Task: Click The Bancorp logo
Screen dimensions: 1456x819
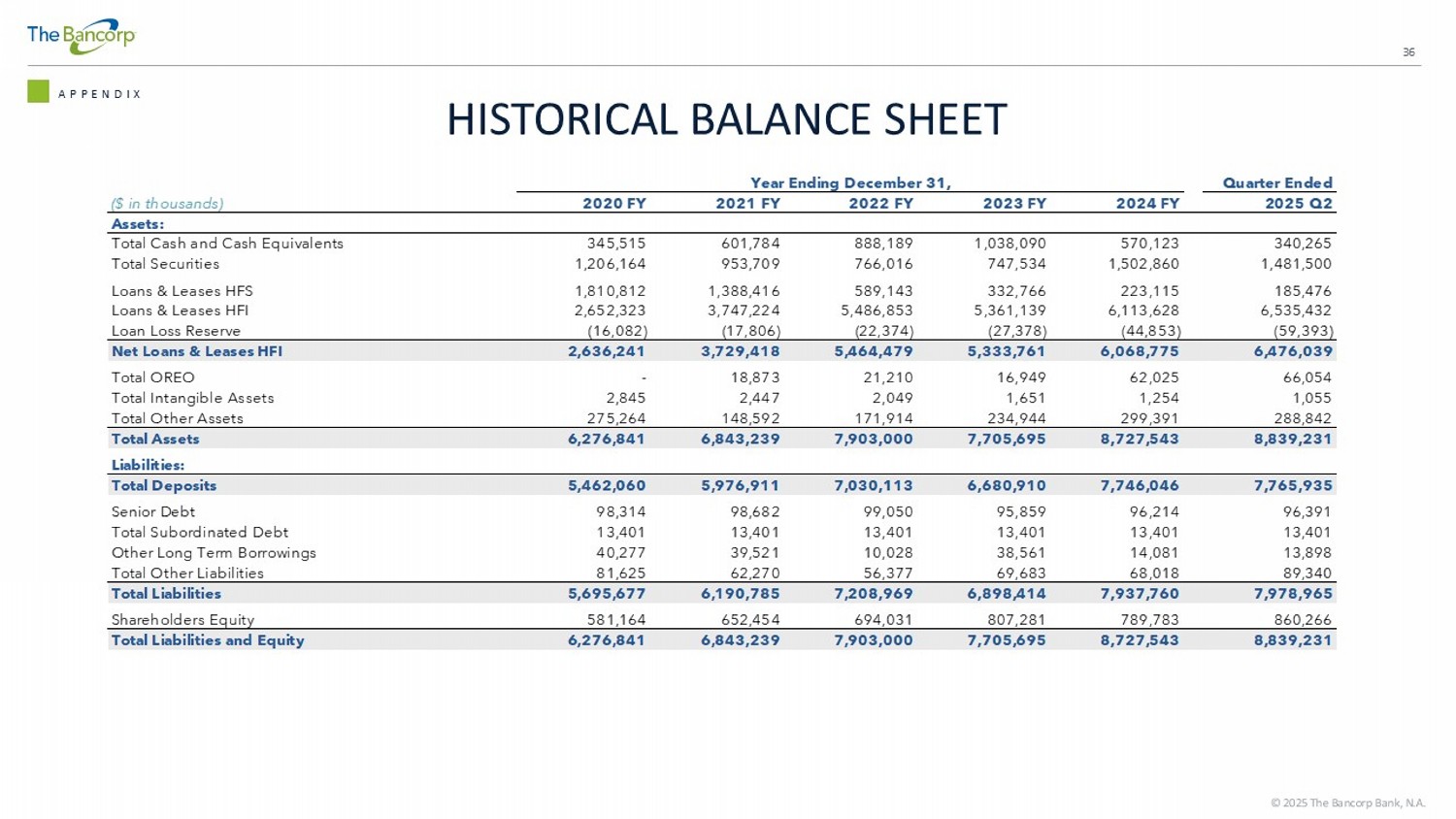Action: [x=81, y=36]
